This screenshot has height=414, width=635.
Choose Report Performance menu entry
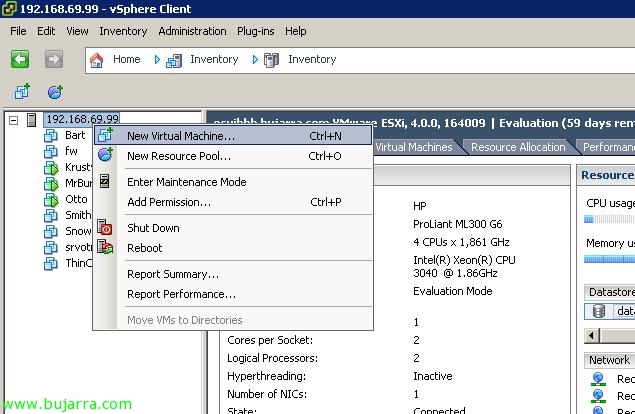[x=233, y=294]
